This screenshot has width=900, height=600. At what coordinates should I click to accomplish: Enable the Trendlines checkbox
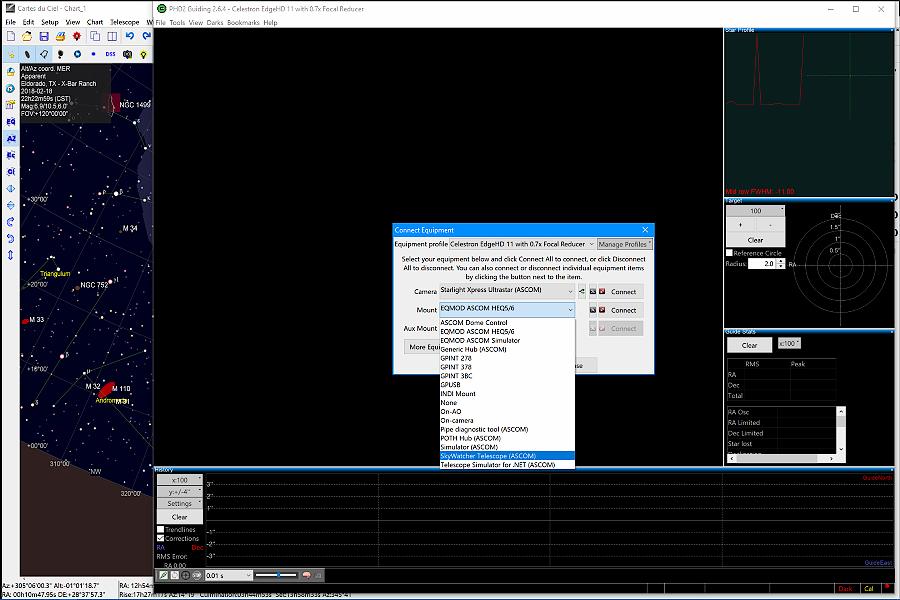(161, 529)
